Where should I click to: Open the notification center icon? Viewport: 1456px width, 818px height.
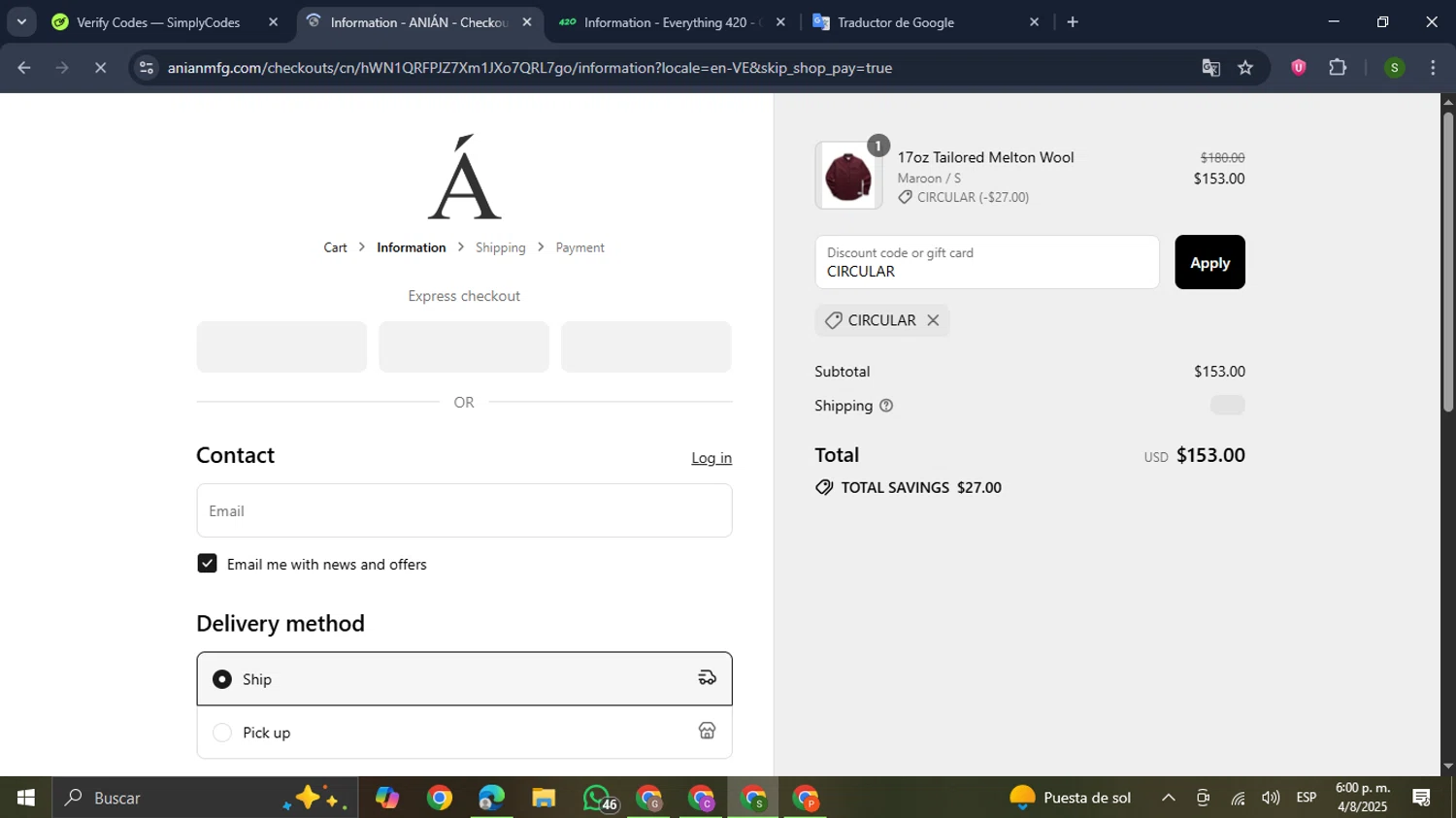(x=1422, y=798)
